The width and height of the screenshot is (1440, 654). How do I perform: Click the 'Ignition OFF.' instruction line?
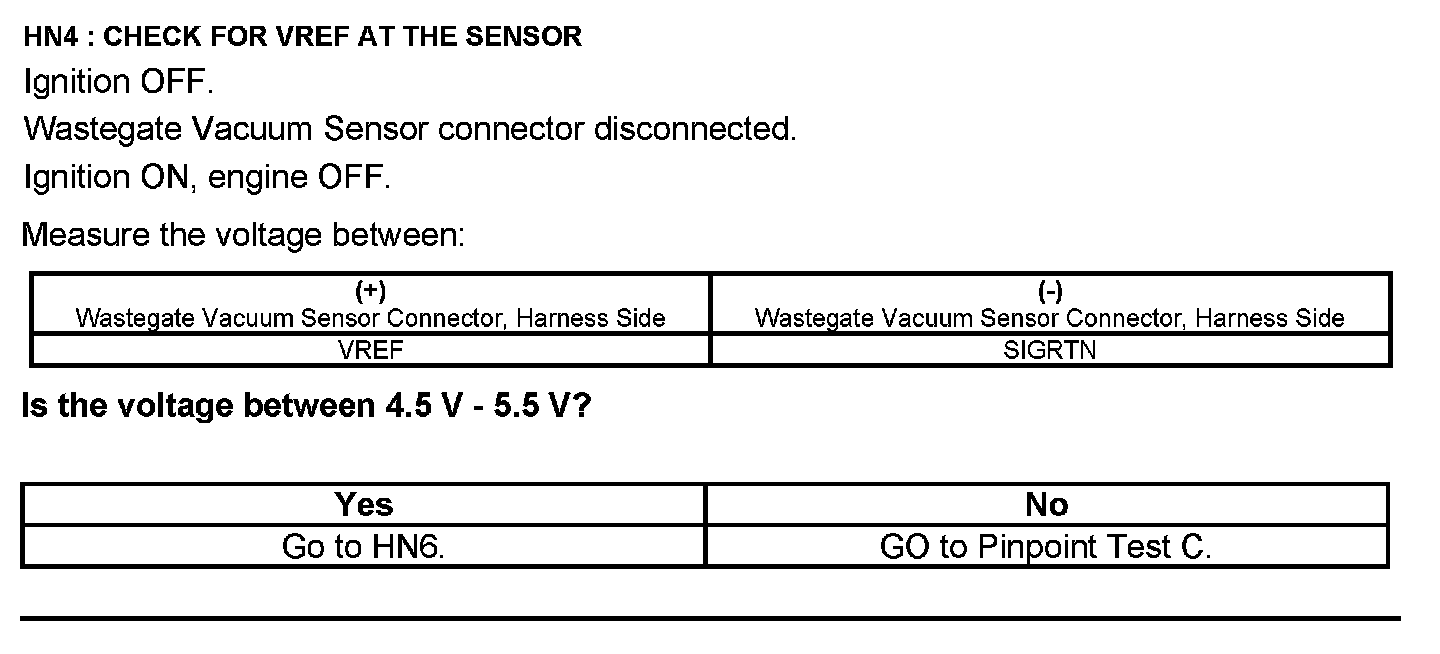(119, 82)
